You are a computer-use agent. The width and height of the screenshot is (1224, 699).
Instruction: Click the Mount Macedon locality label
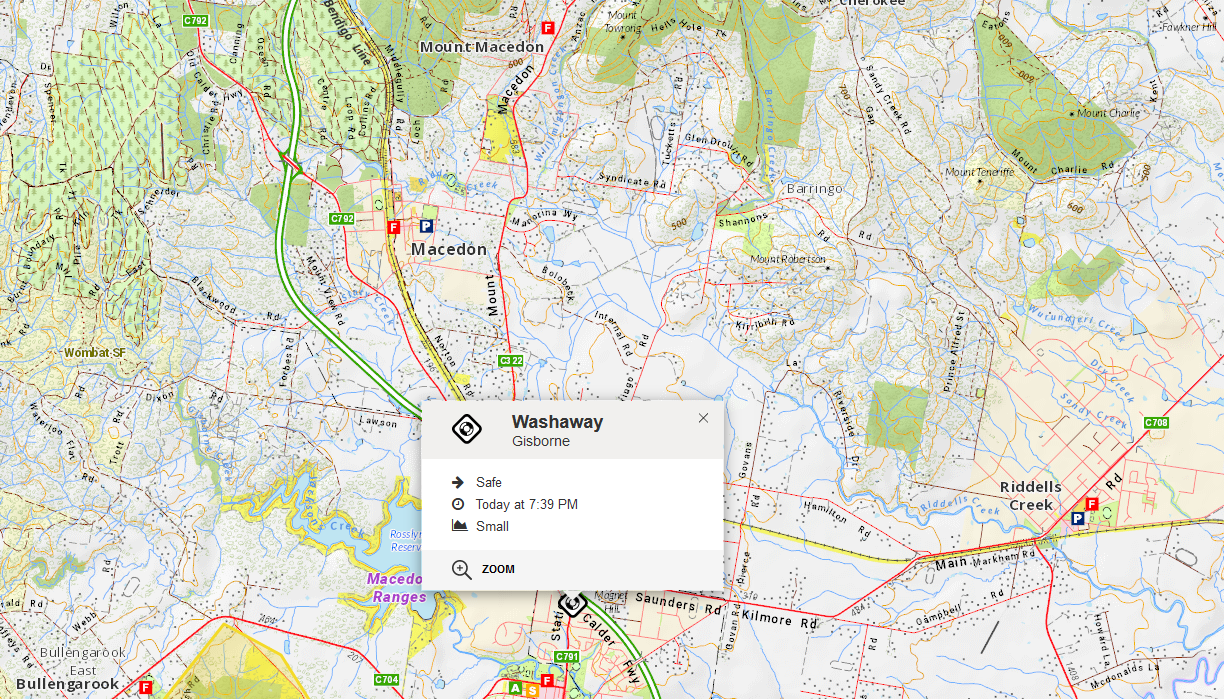[x=482, y=47]
